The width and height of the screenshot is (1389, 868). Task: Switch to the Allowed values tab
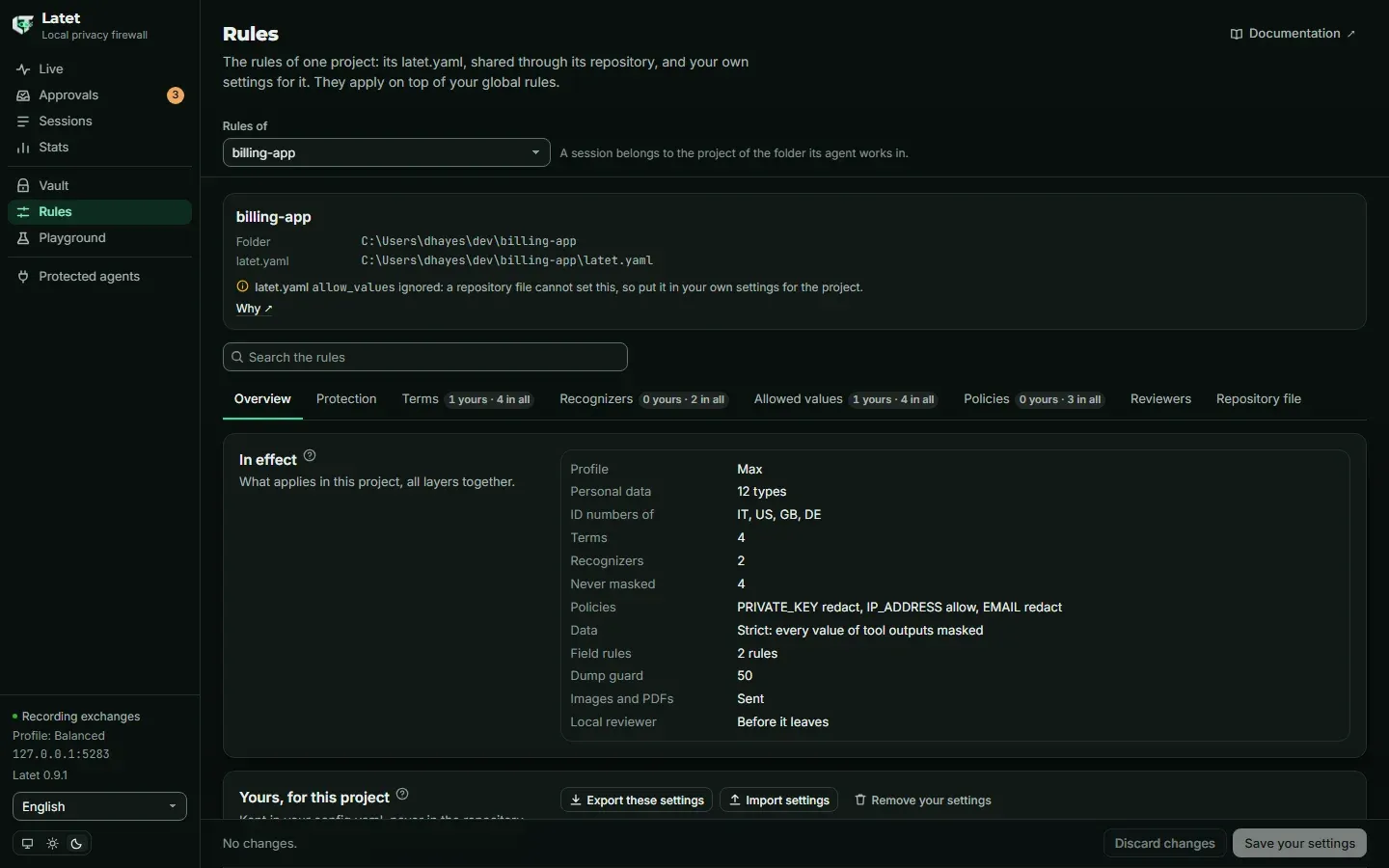tap(846, 399)
